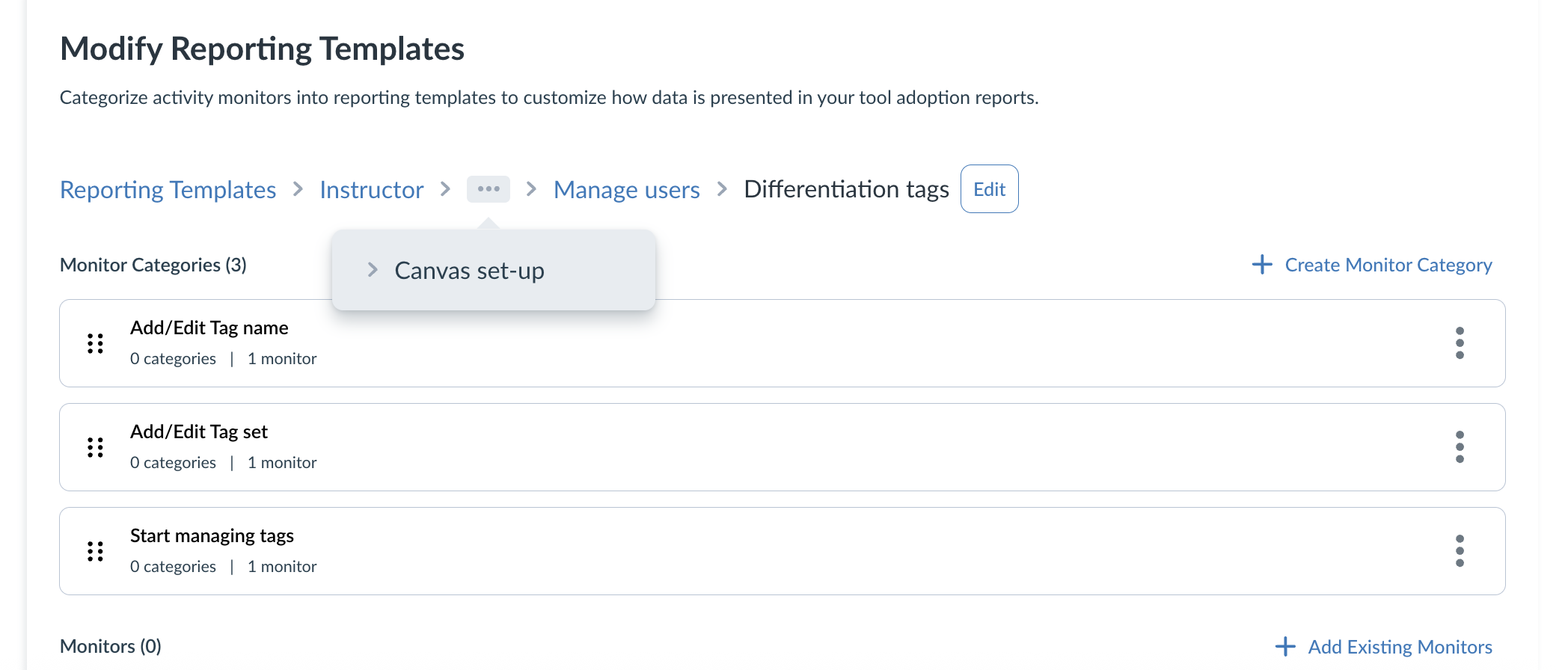The width and height of the screenshot is (1568, 670).
Task: Click Differentiation tags breadcrumb title
Action: (x=846, y=190)
